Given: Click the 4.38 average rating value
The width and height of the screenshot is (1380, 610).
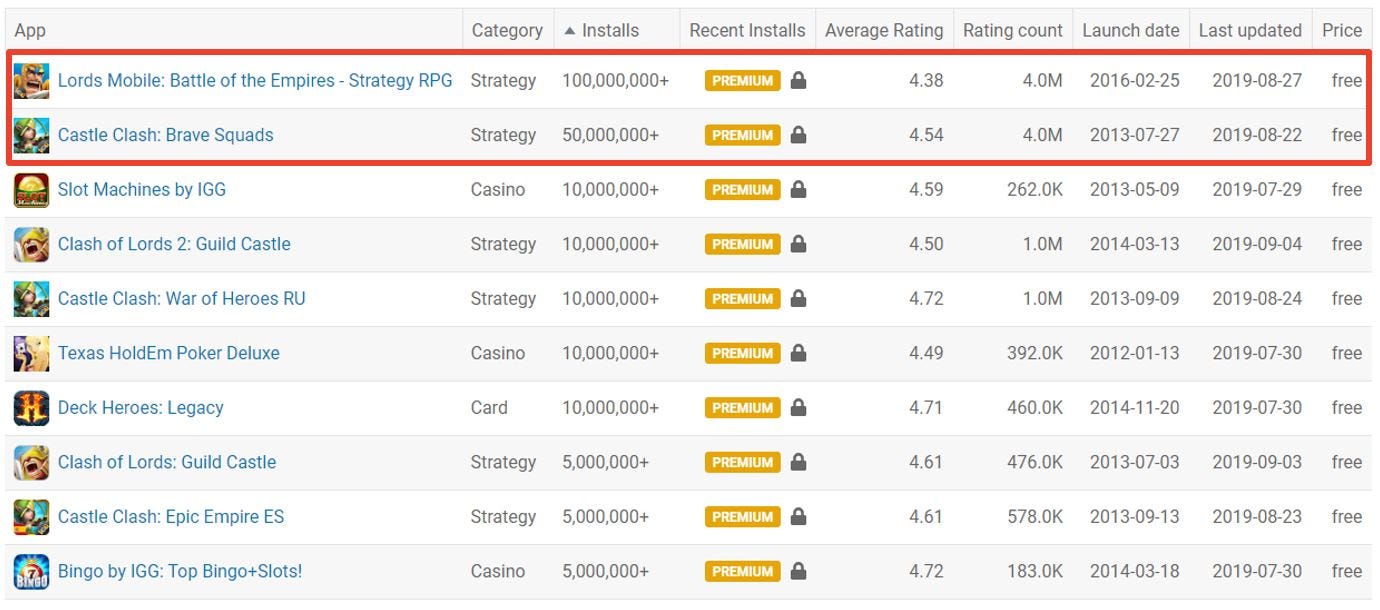Looking at the screenshot, I should pos(926,80).
